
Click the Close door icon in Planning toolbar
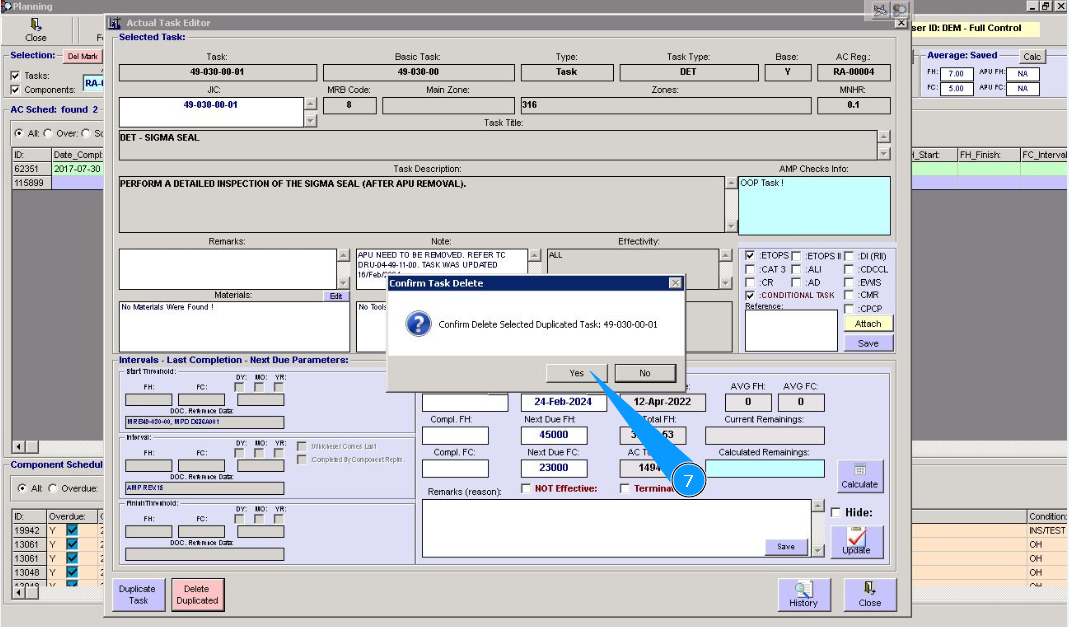click(x=35, y=30)
